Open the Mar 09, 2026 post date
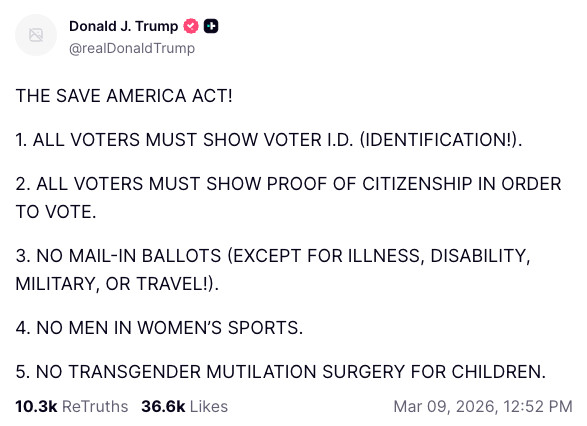 coord(445,407)
